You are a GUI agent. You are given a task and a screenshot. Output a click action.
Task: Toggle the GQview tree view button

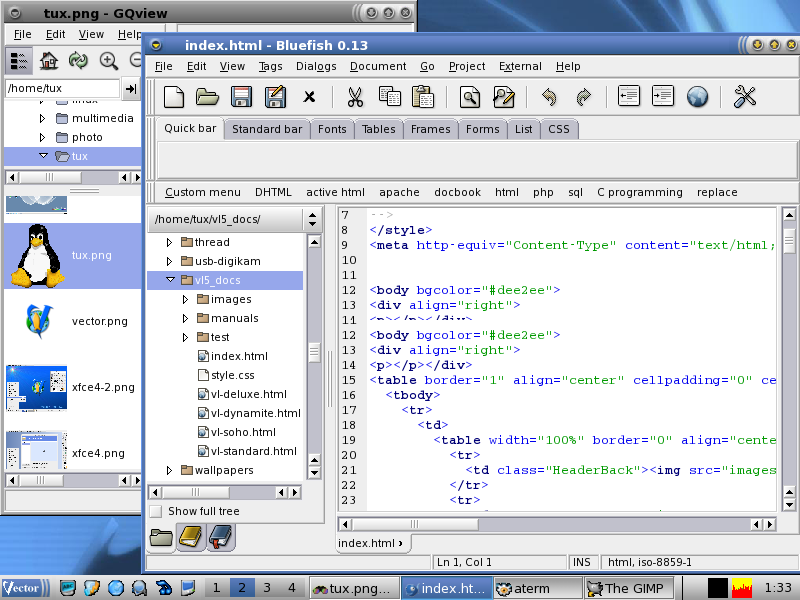point(19,61)
